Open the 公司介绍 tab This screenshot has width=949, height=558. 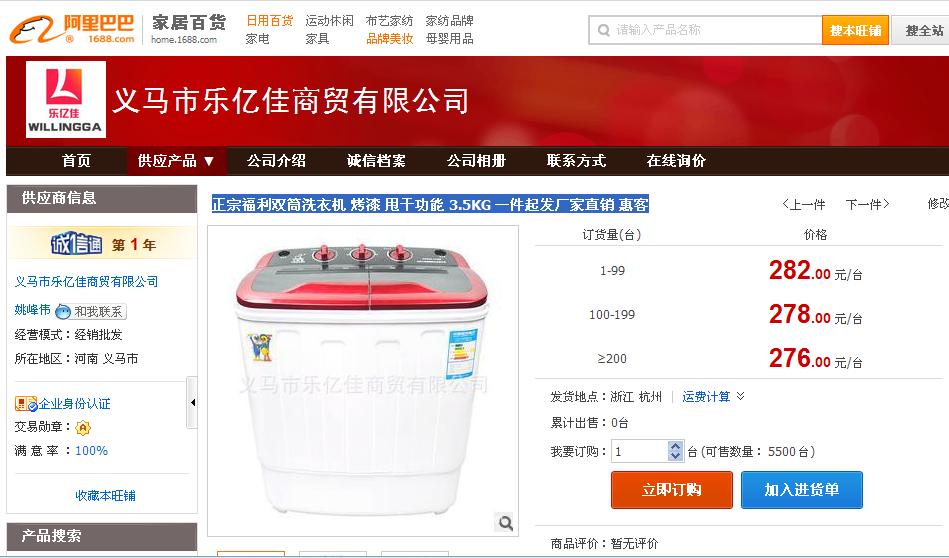(277, 161)
